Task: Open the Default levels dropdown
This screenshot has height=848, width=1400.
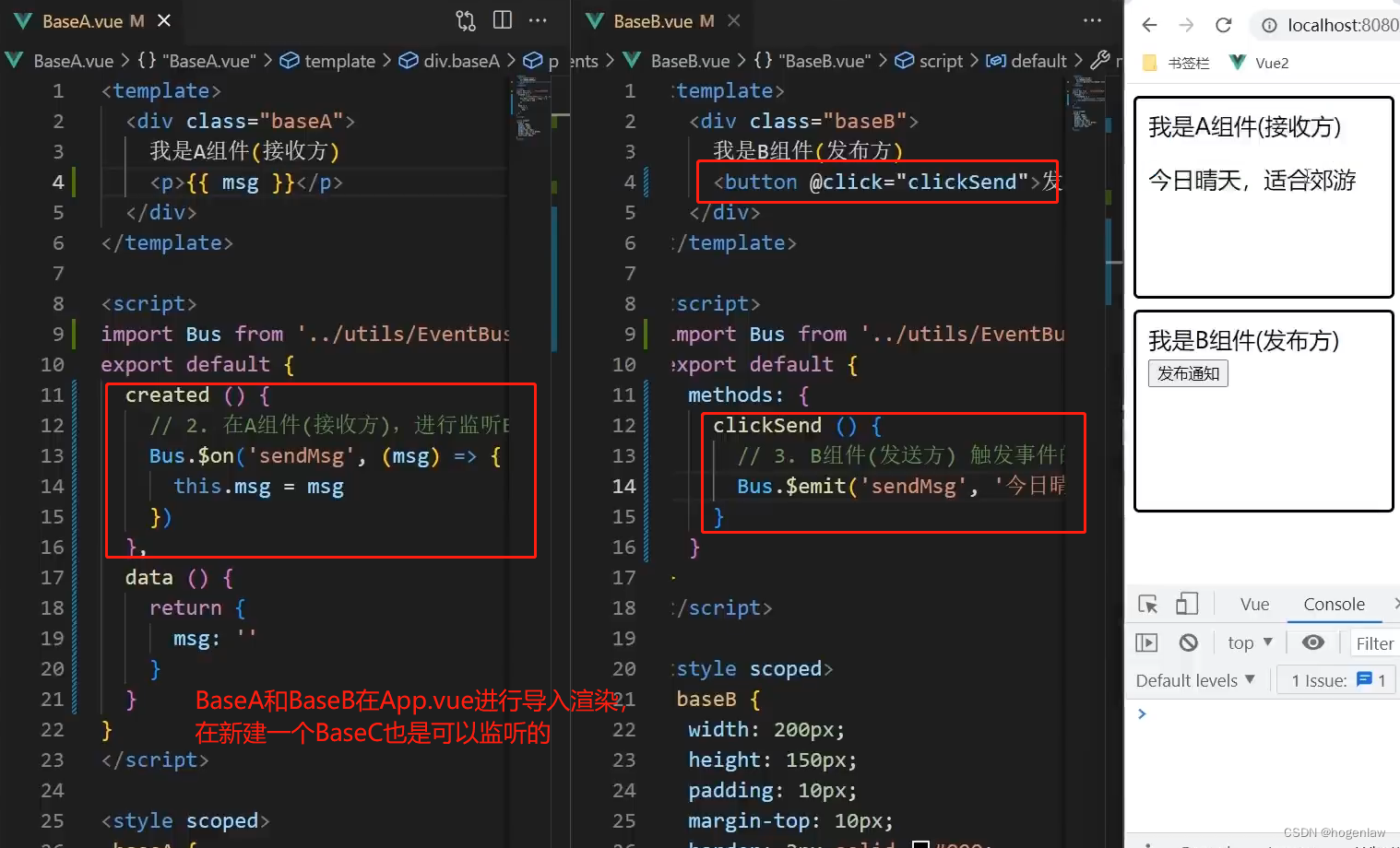Action: pos(1195,680)
